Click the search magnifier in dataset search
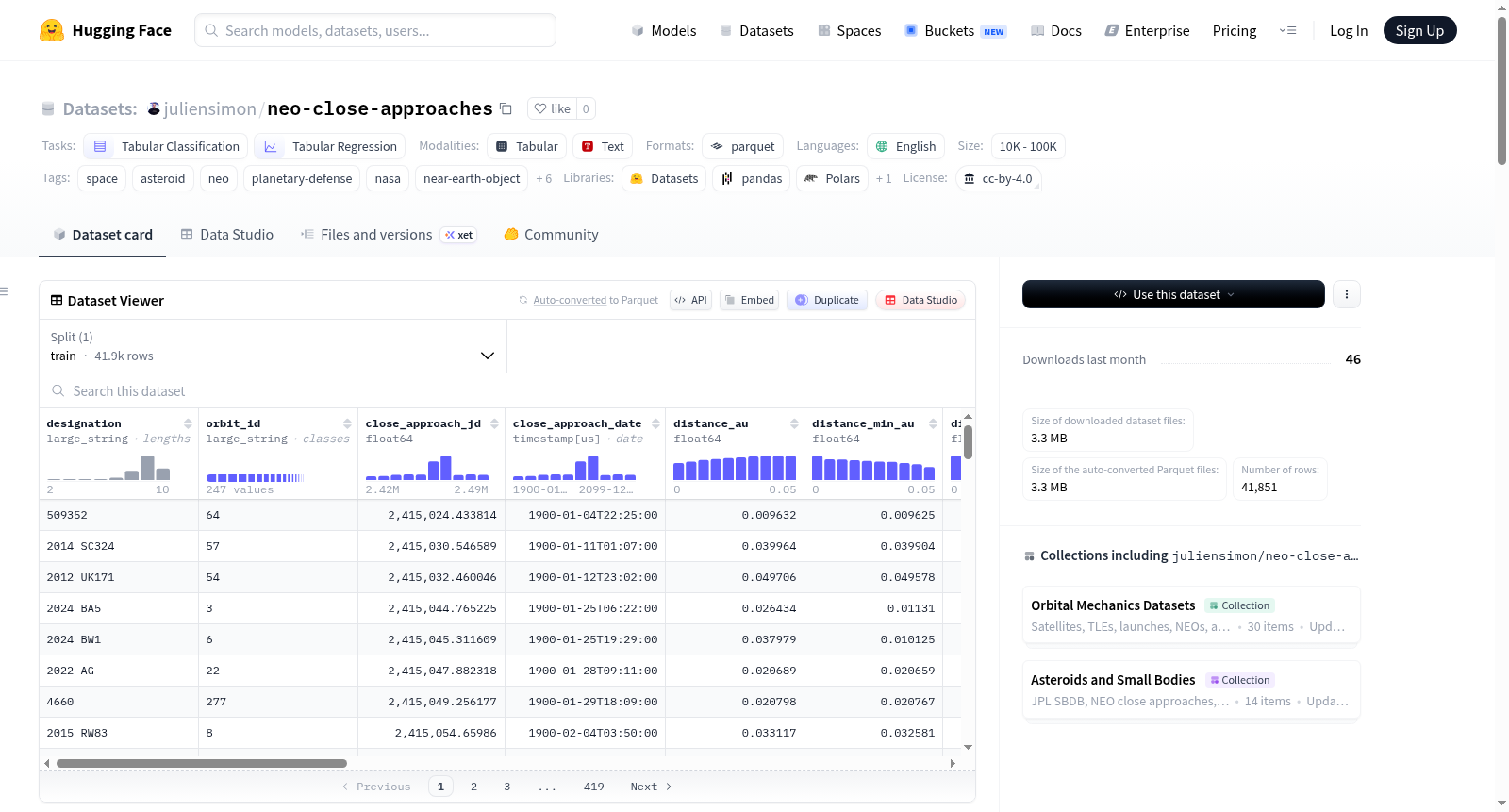1509x812 pixels. coord(58,390)
